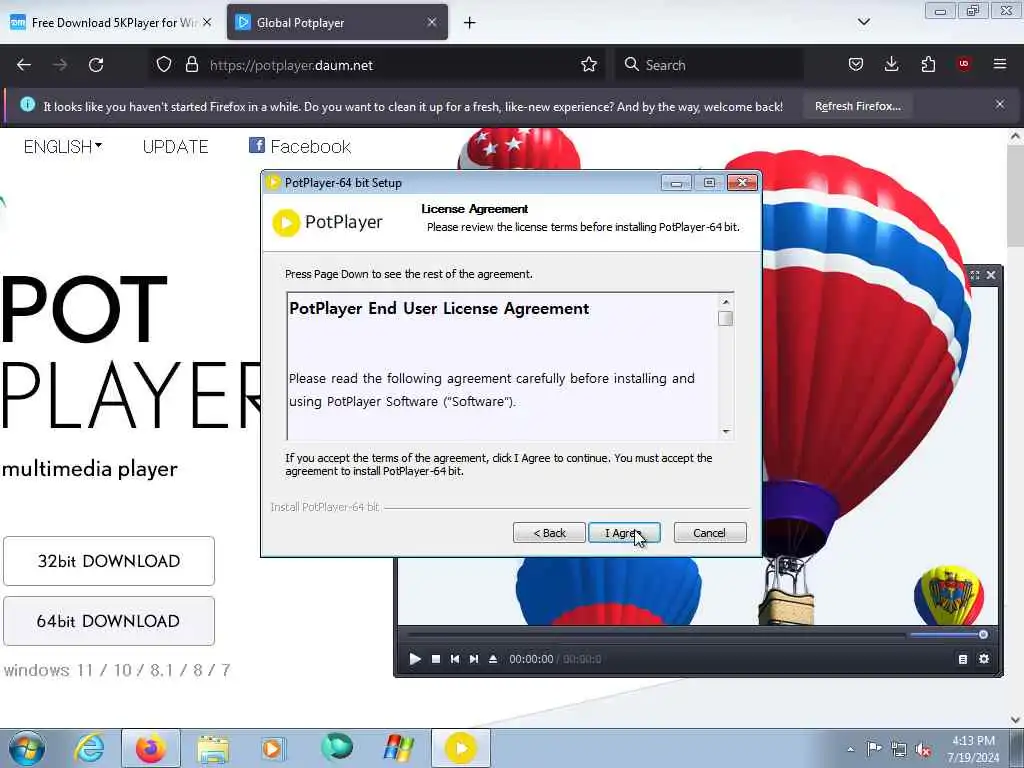Click I Agree in PotPlayer setup
The height and width of the screenshot is (768, 1024).
[624, 533]
